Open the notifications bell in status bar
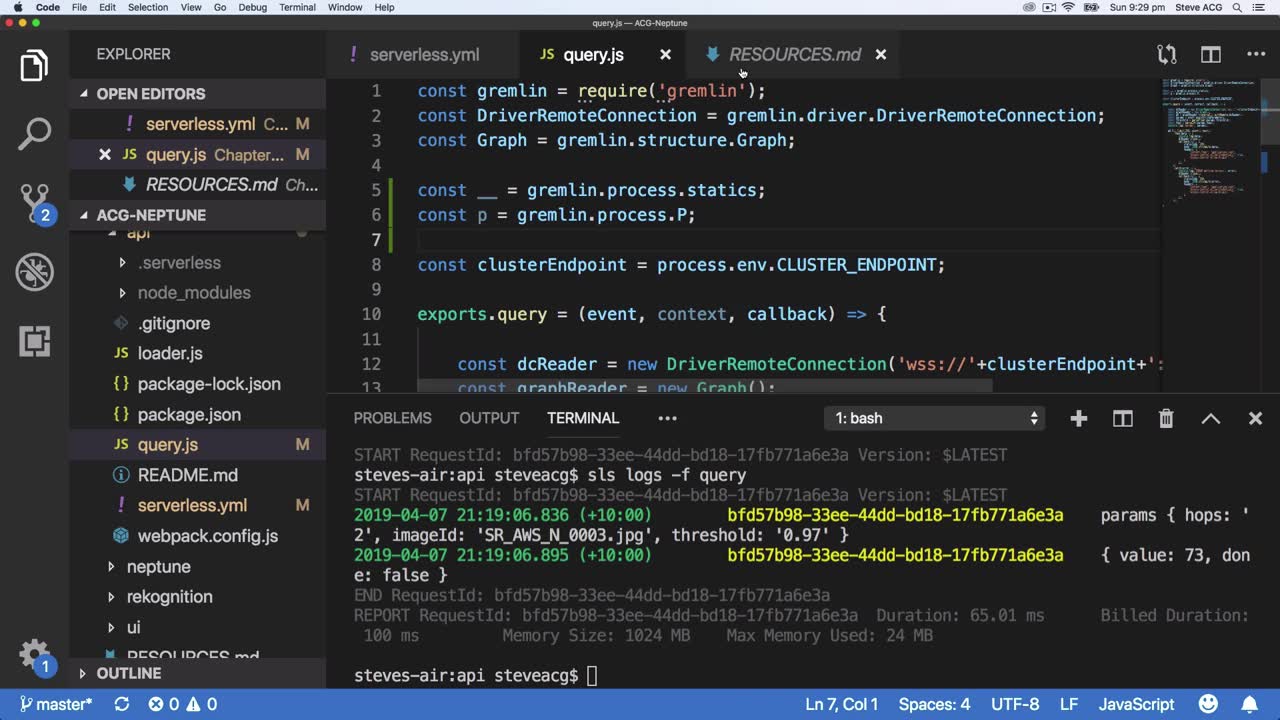The height and width of the screenshot is (720, 1280). (x=1251, y=704)
